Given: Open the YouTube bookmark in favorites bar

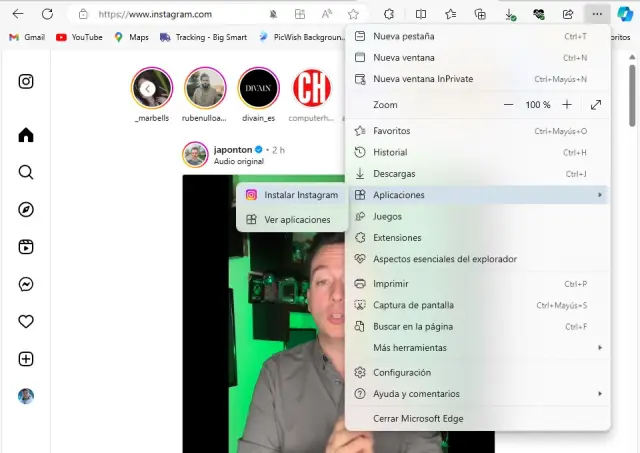Looking at the screenshot, I should pos(79,37).
